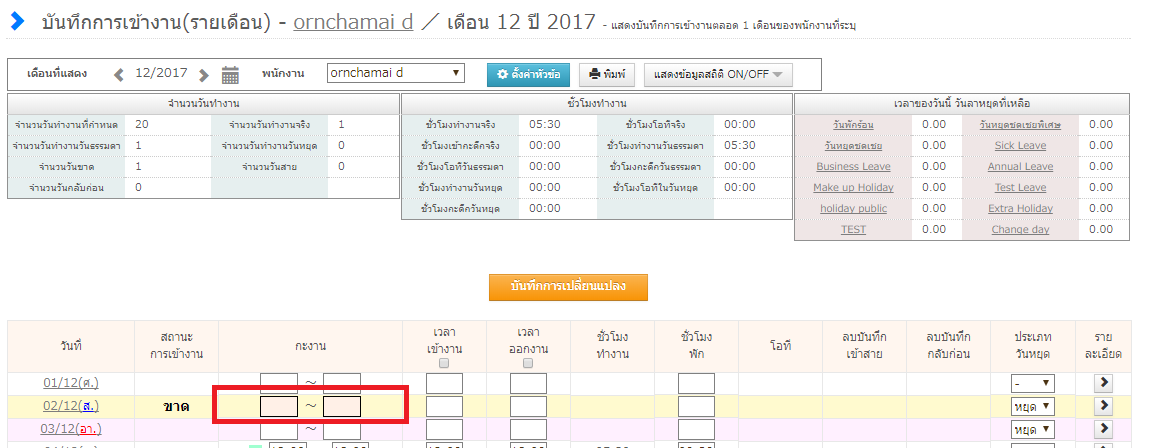Expand holiday type dropdown for 01/12

1033,383
